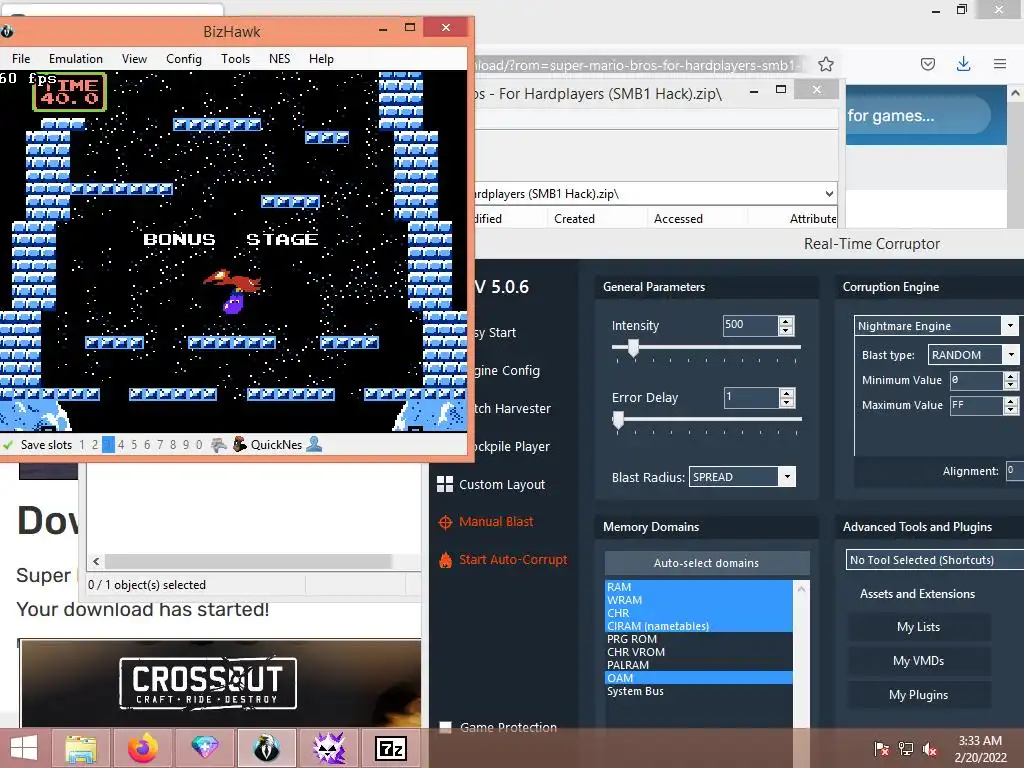Click the Intensity value stepper arrows

[x=786, y=325]
